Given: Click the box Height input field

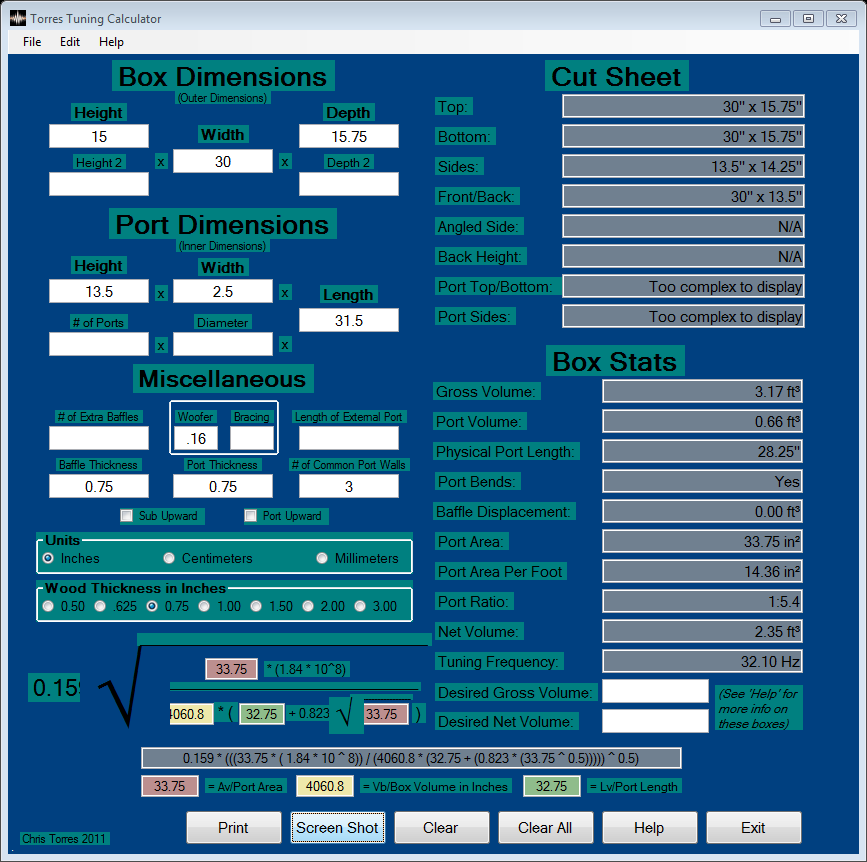Looking at the screenshot, I should (99, 136).
